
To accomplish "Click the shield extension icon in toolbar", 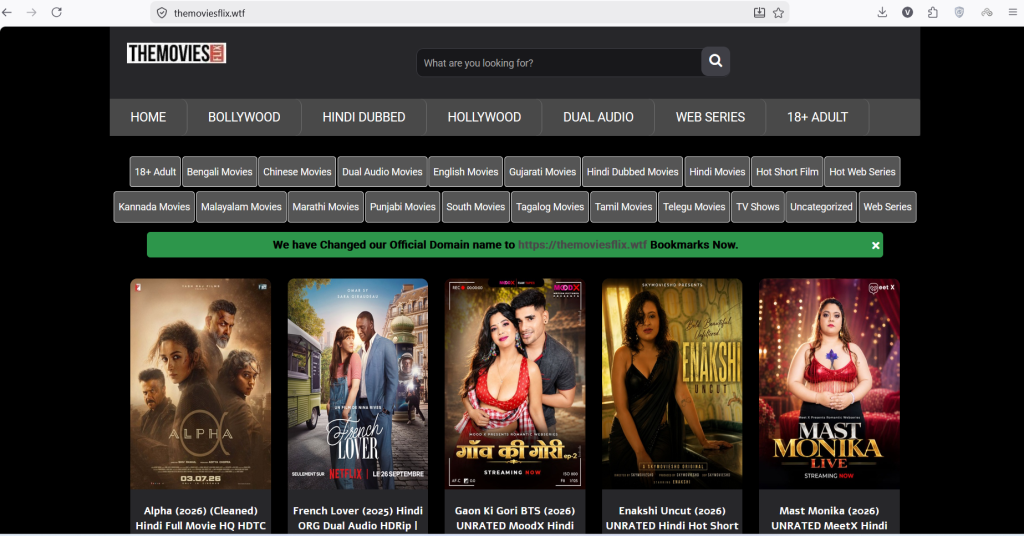I will (x=959, y=12).
